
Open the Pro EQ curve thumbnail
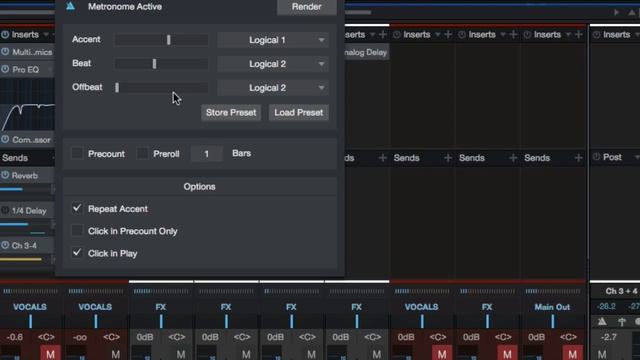pos(27,105)
